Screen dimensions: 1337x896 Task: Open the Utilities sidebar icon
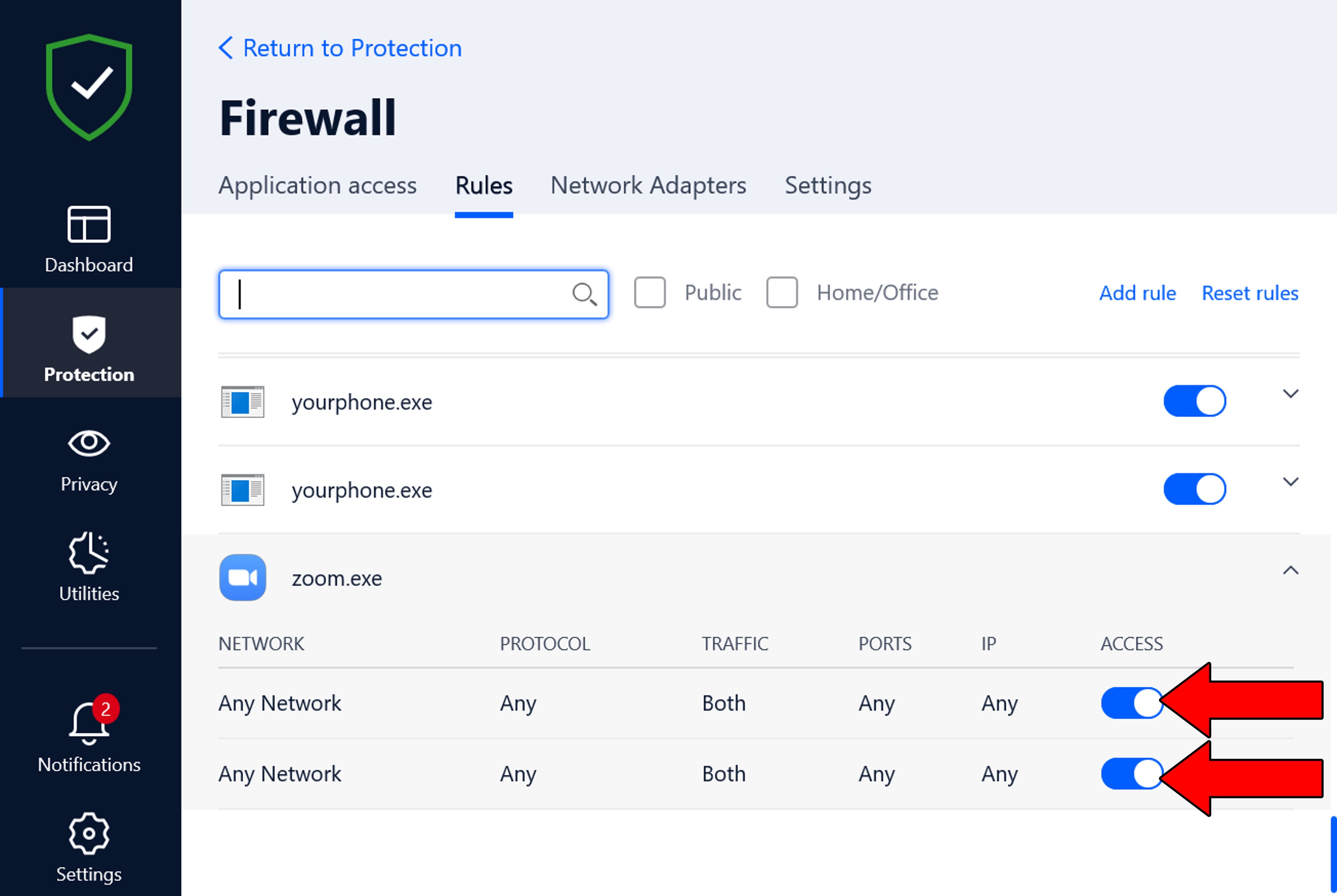(x=89, y=553)
